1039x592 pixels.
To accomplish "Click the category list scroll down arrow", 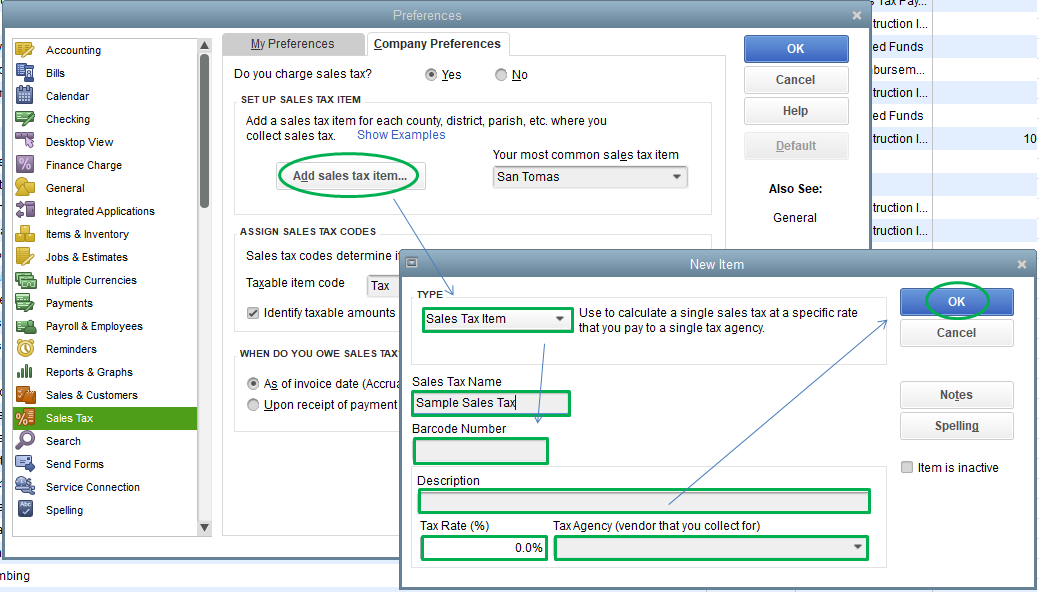I will click(x=204, y=528).
